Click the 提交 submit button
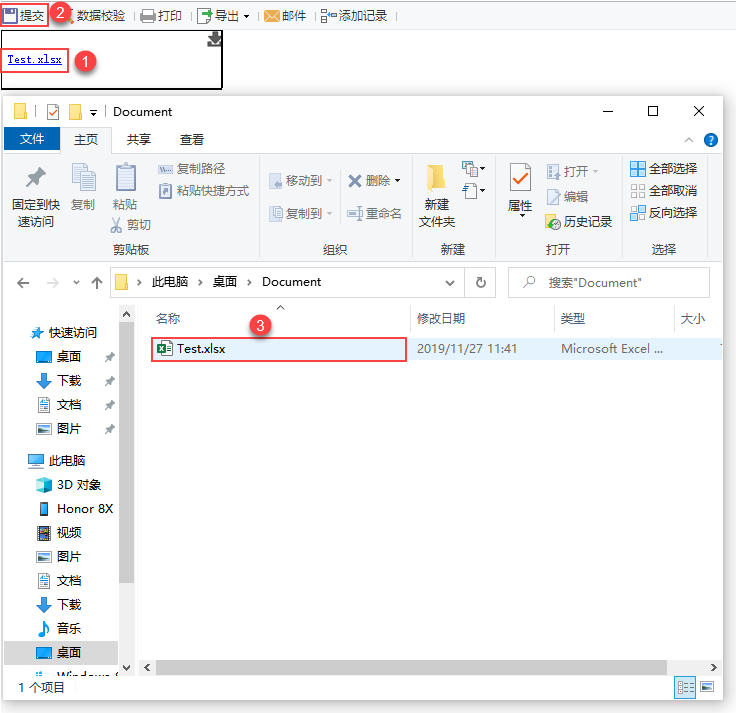 pos(24,15)
